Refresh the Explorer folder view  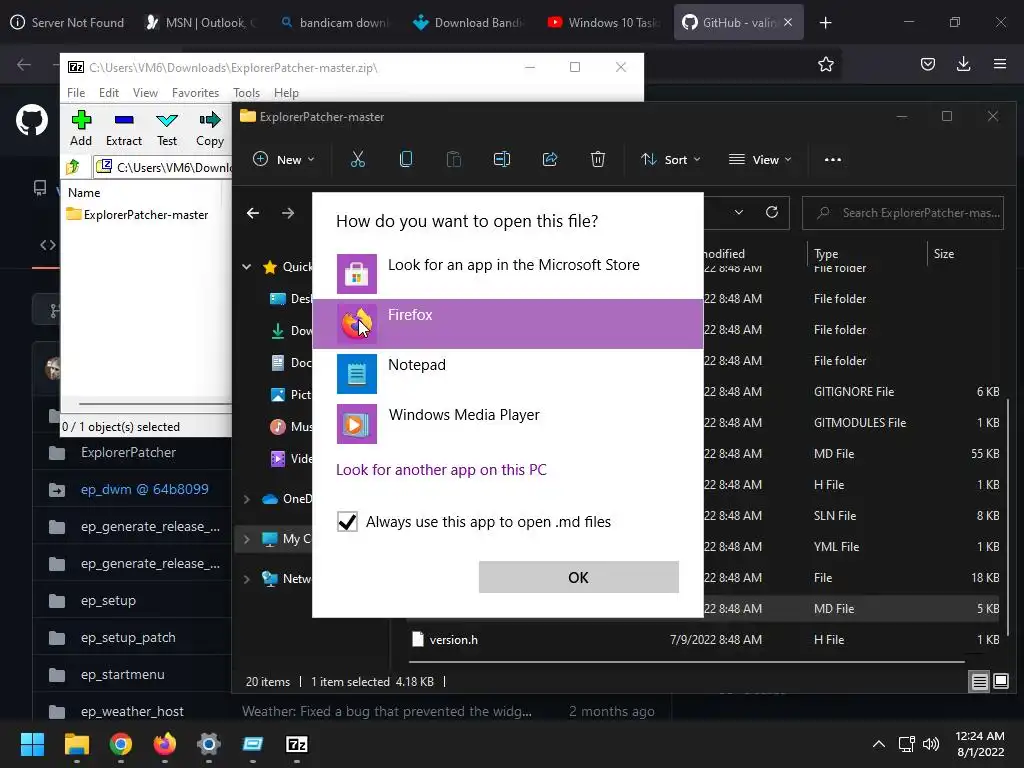(772, 212)
